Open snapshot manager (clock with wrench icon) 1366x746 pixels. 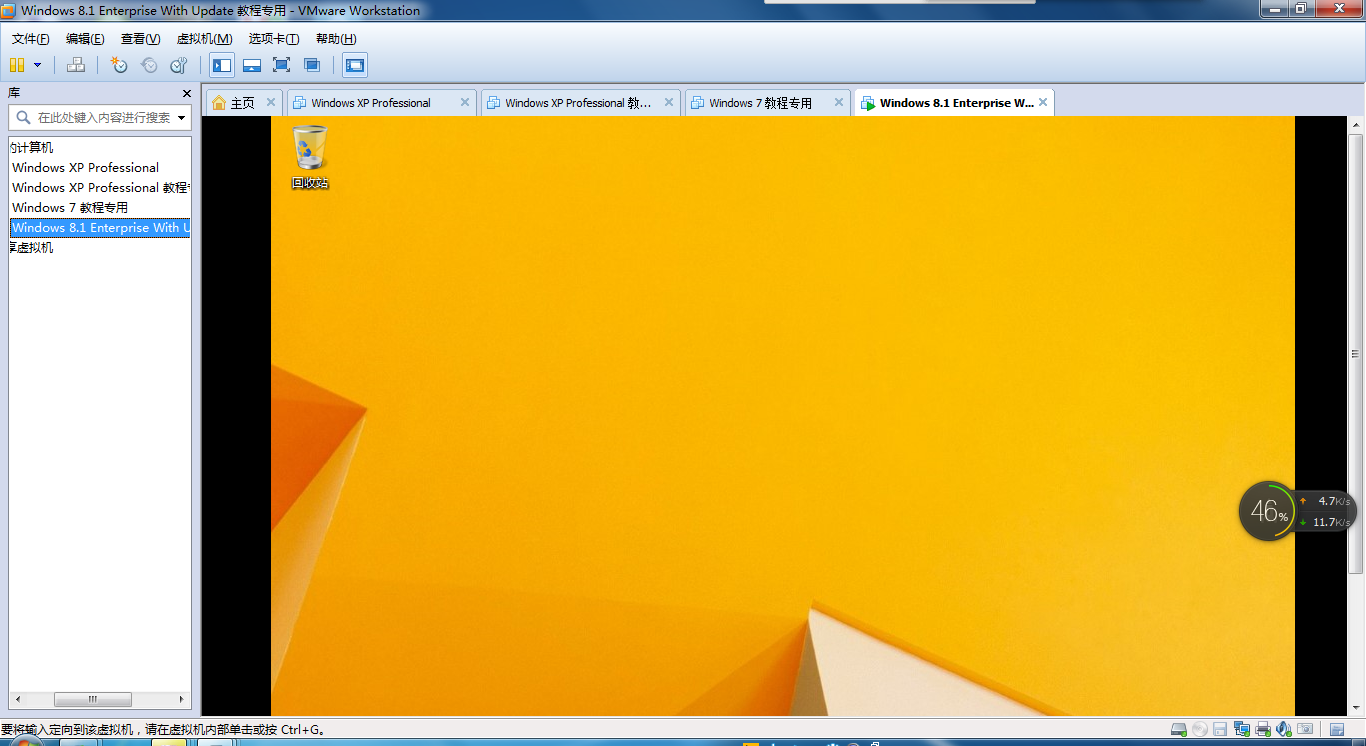click(179, 65)
